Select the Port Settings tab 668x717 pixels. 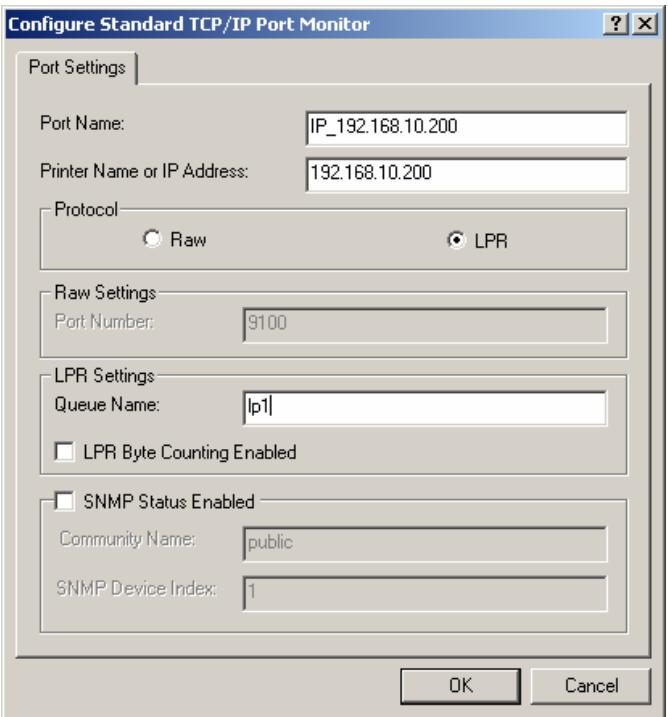coord(77,68)
